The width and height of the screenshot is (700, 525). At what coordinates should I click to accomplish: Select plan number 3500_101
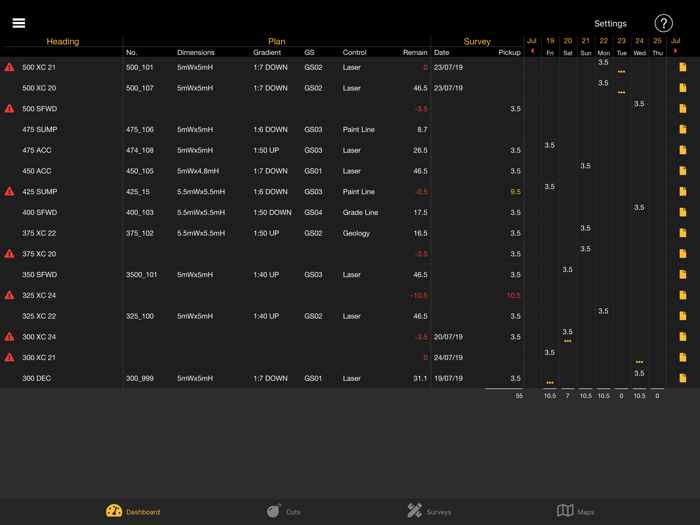coord(142,275)
